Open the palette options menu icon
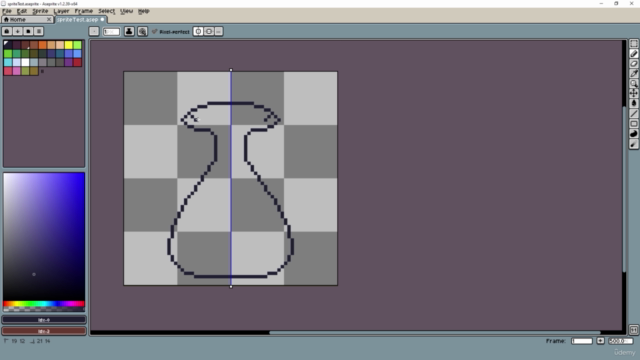 [x=39, y=31]
